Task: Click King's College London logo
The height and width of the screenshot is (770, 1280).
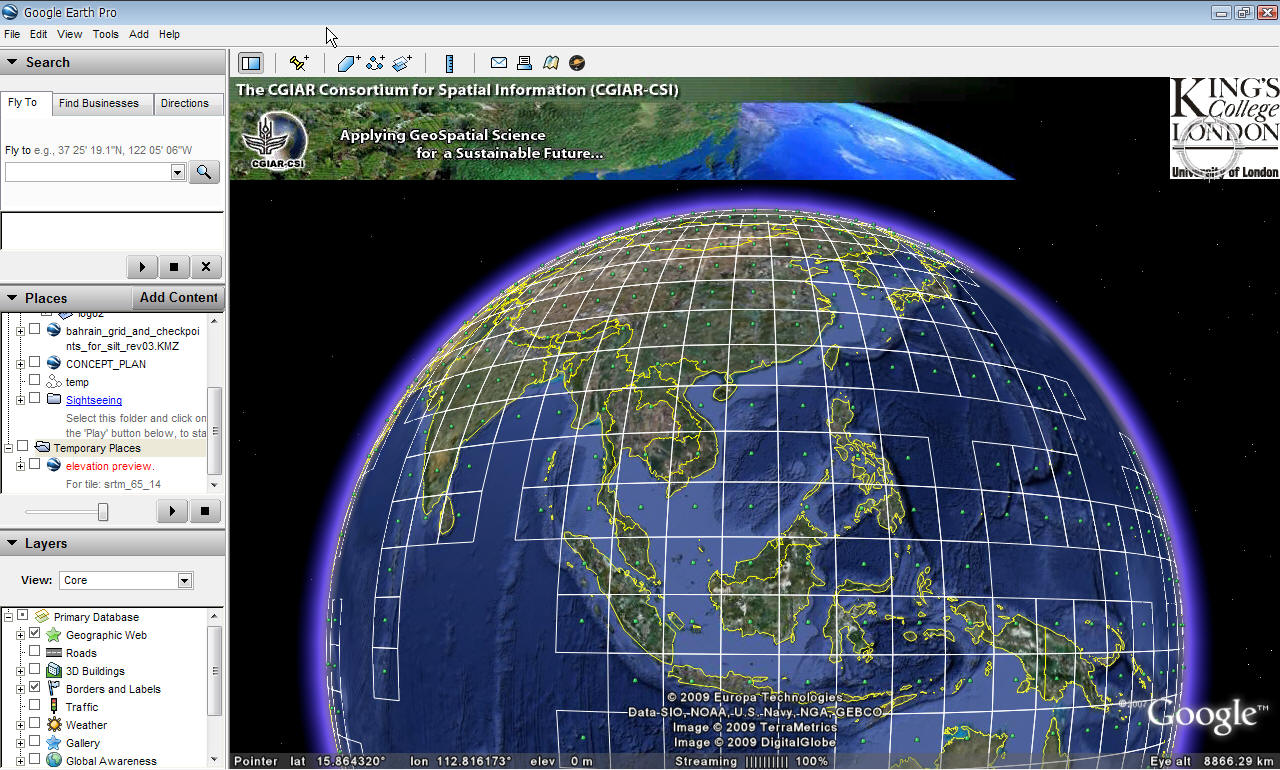Action: (1225, 129)
